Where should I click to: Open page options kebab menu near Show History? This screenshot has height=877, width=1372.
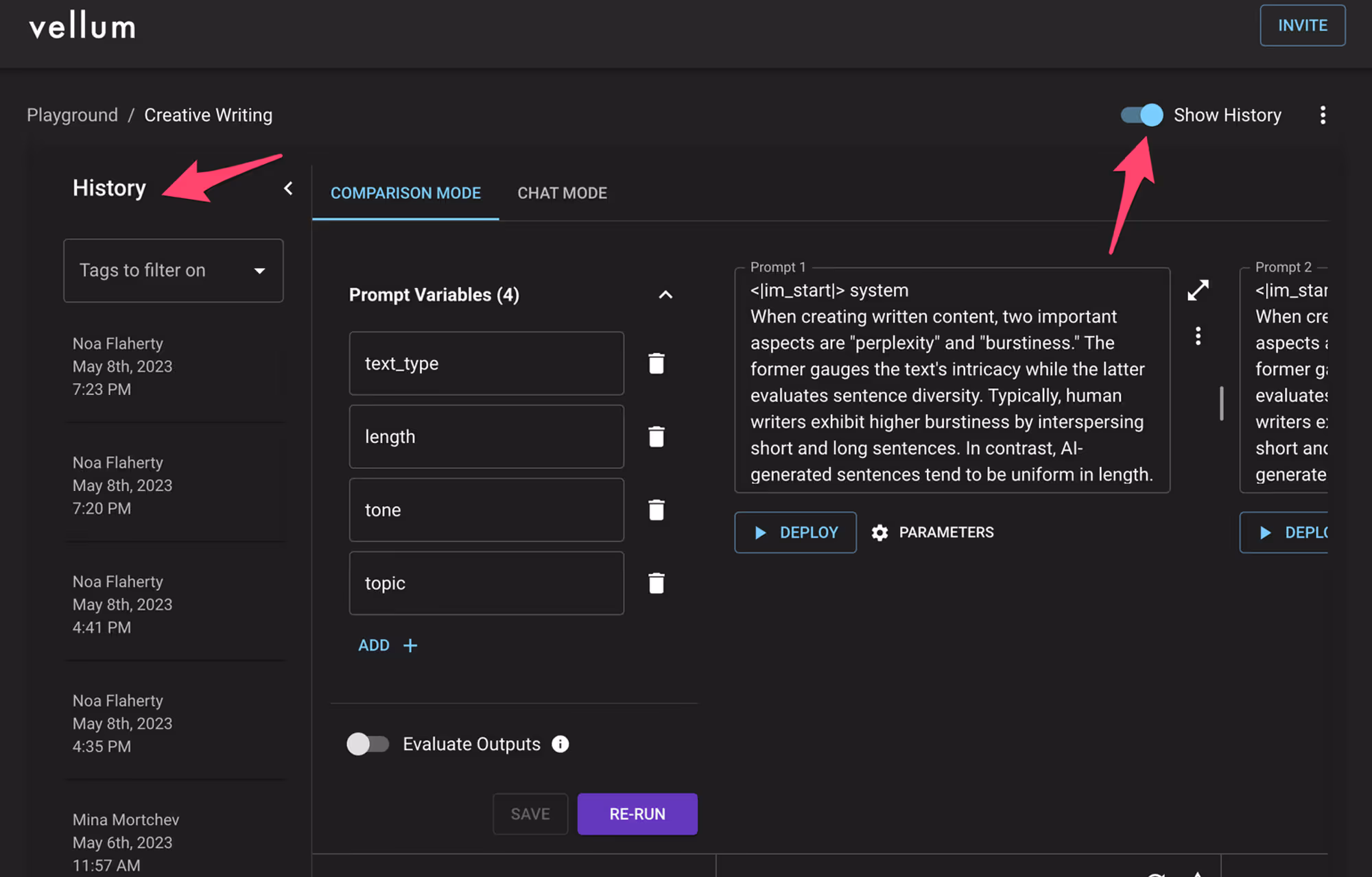pos(1323,115)
